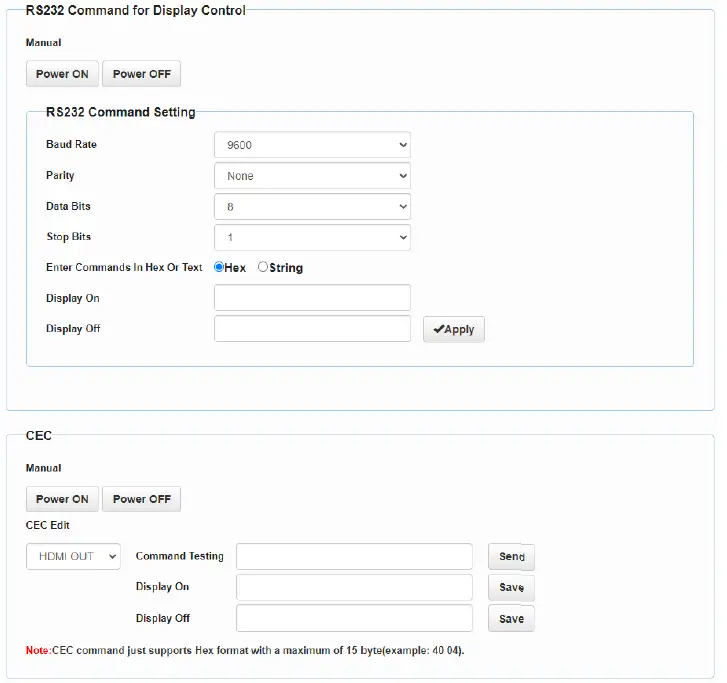This screenshot has width=727, height=683.
Task: Focus RS232 Display Off input field
Action: tap(312, 329)
